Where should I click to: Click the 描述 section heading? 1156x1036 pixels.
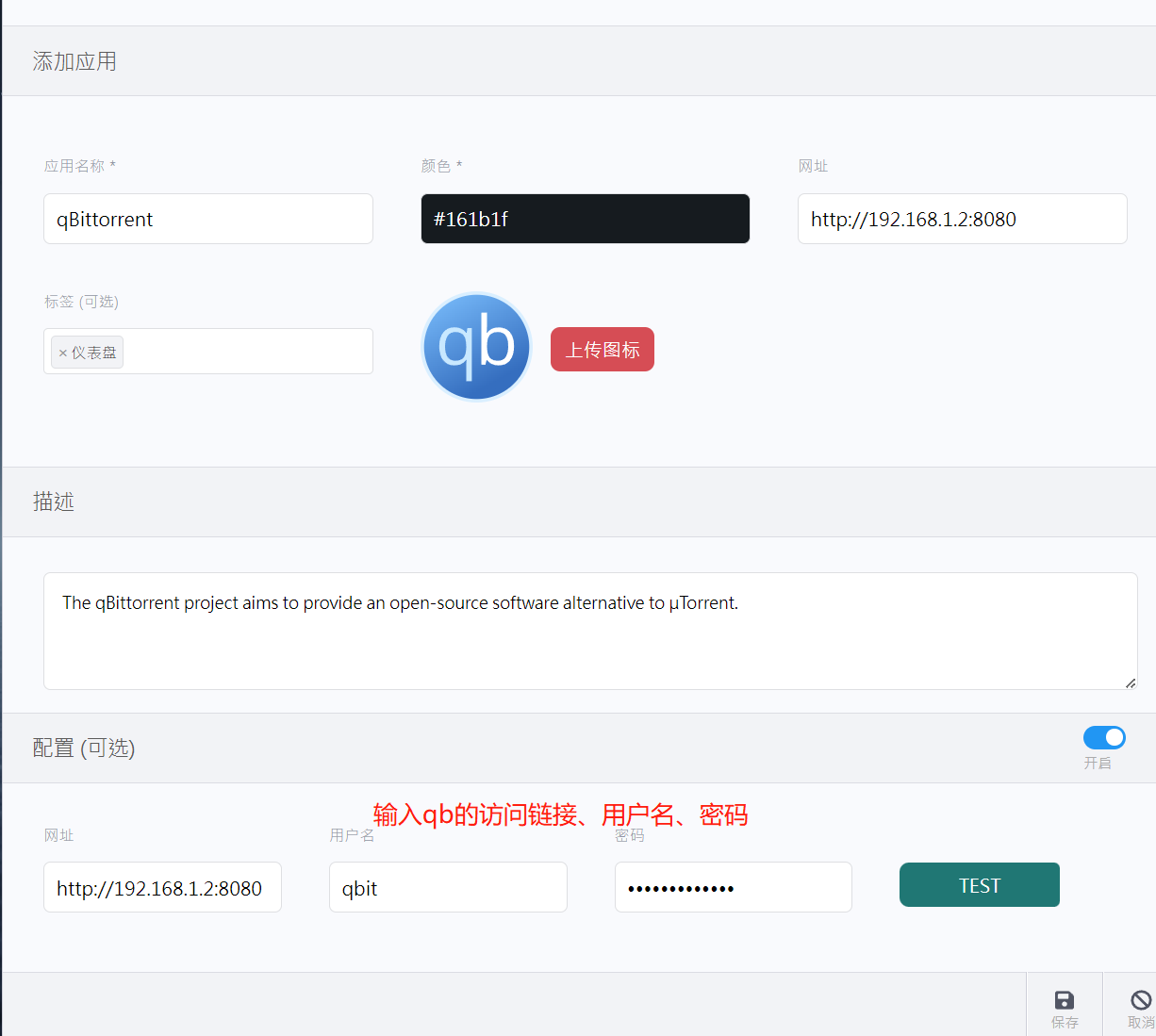(x=54, y=502)
